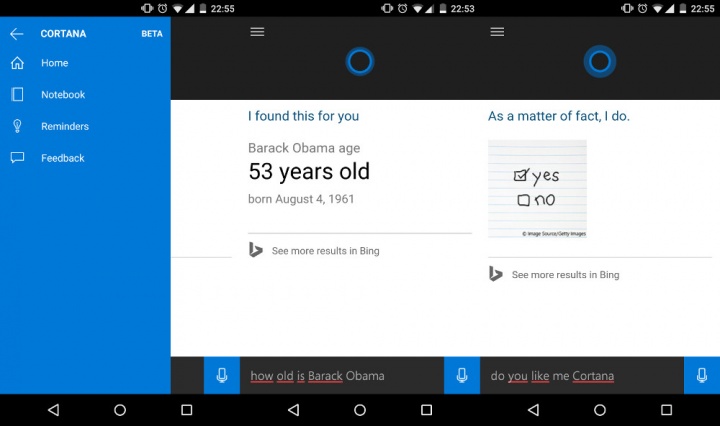Open the yes/no checklist image
This screenshot has width=720, height=426.
[537, 189]
